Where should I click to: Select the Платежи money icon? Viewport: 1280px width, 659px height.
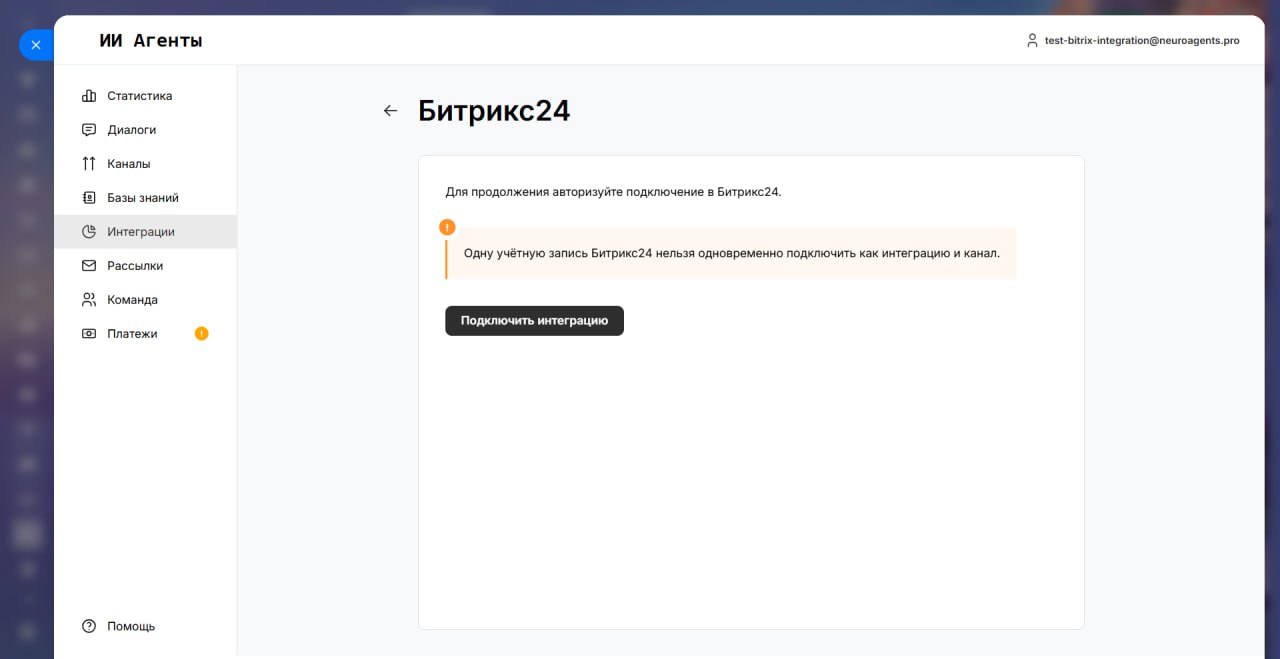click(x=89, y=334)
